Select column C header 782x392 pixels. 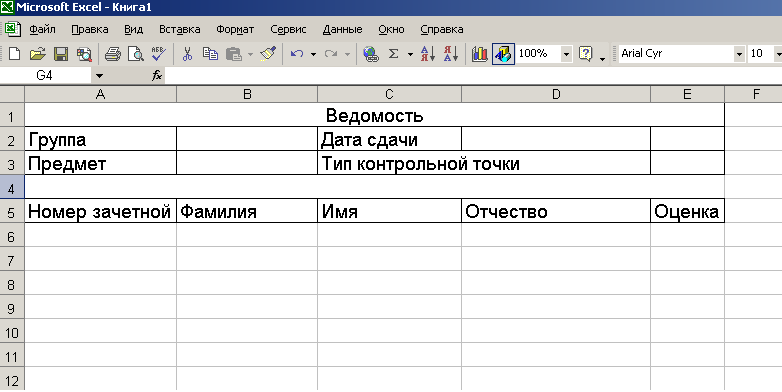click(x=390, y=94)
